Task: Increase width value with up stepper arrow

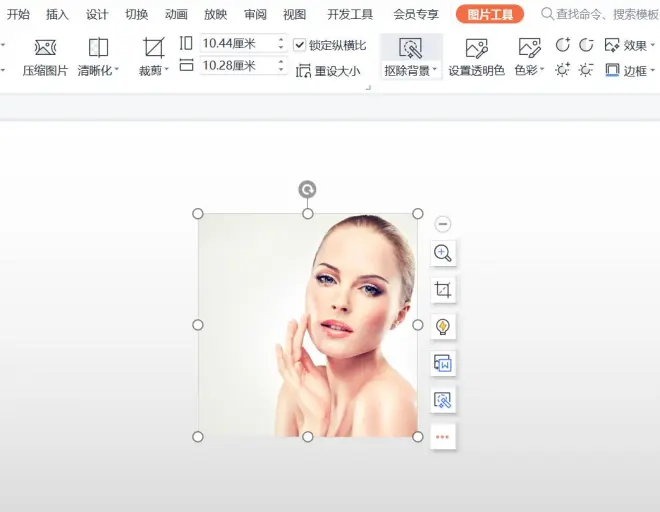Action: [x=281, y=62]
